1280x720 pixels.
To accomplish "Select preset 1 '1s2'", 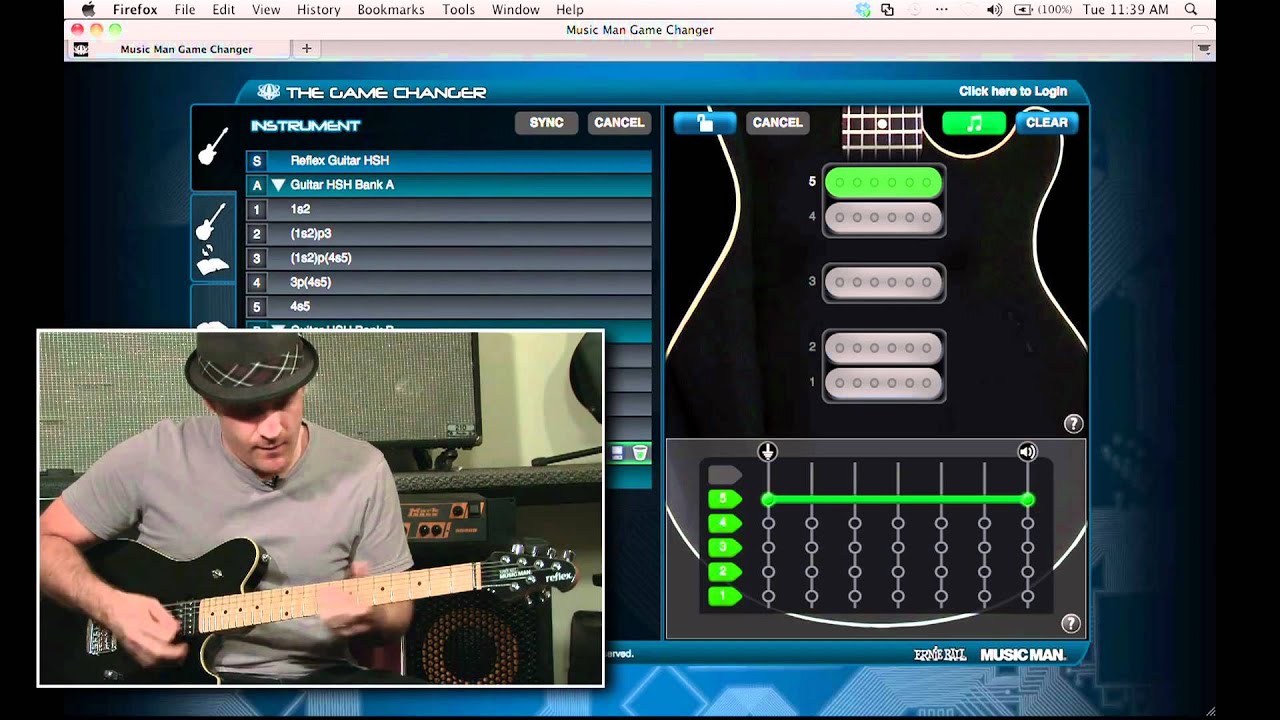I will coord(449,209).
